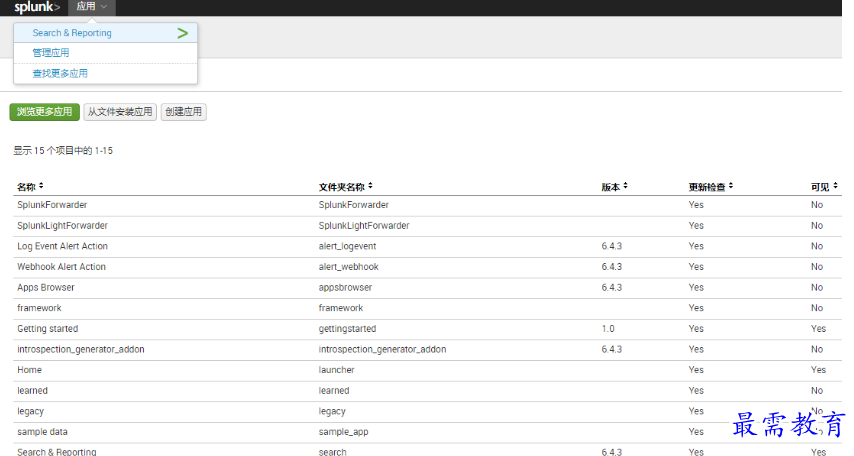Click green arrow icon beside Search & Reporting

[x=182, y=33]
